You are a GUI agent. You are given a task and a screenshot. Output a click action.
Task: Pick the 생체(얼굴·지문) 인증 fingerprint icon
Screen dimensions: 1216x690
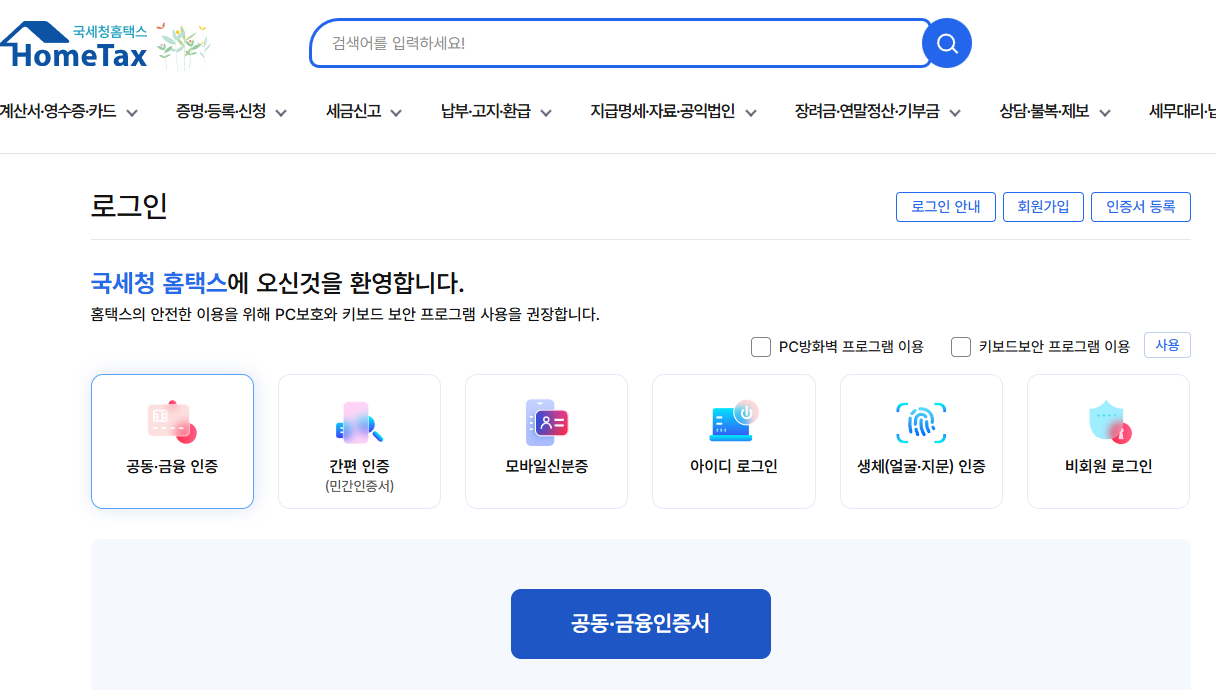[920, 421]
